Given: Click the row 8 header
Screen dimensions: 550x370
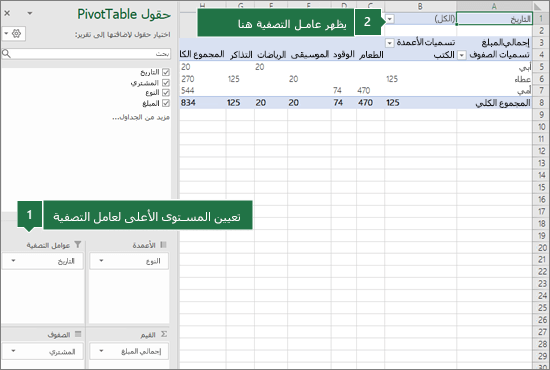Looking at the screenshot, I should coord(541,103).
